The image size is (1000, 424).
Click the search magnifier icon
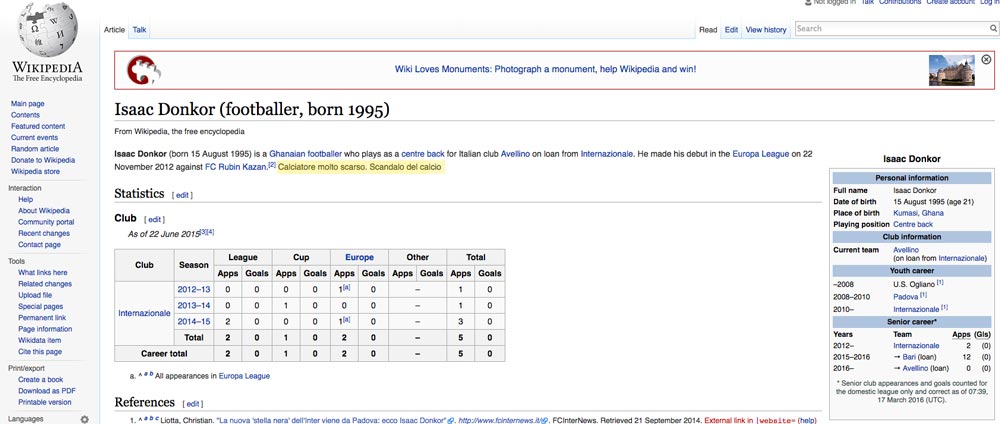coord(993,29)
